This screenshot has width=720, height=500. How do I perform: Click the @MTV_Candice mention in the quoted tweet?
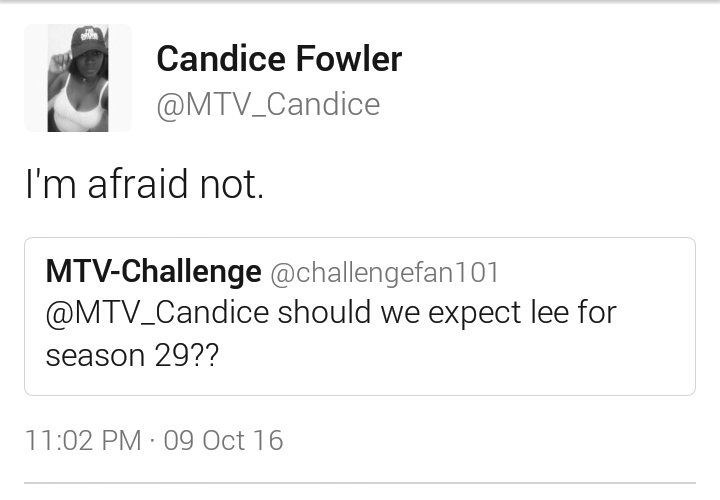click(x=157, y=313)
